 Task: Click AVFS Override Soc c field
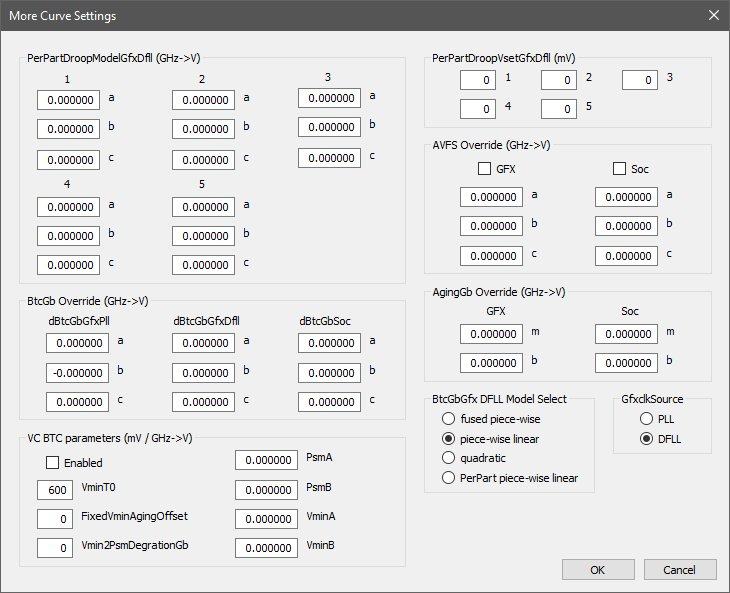(627, 256)
